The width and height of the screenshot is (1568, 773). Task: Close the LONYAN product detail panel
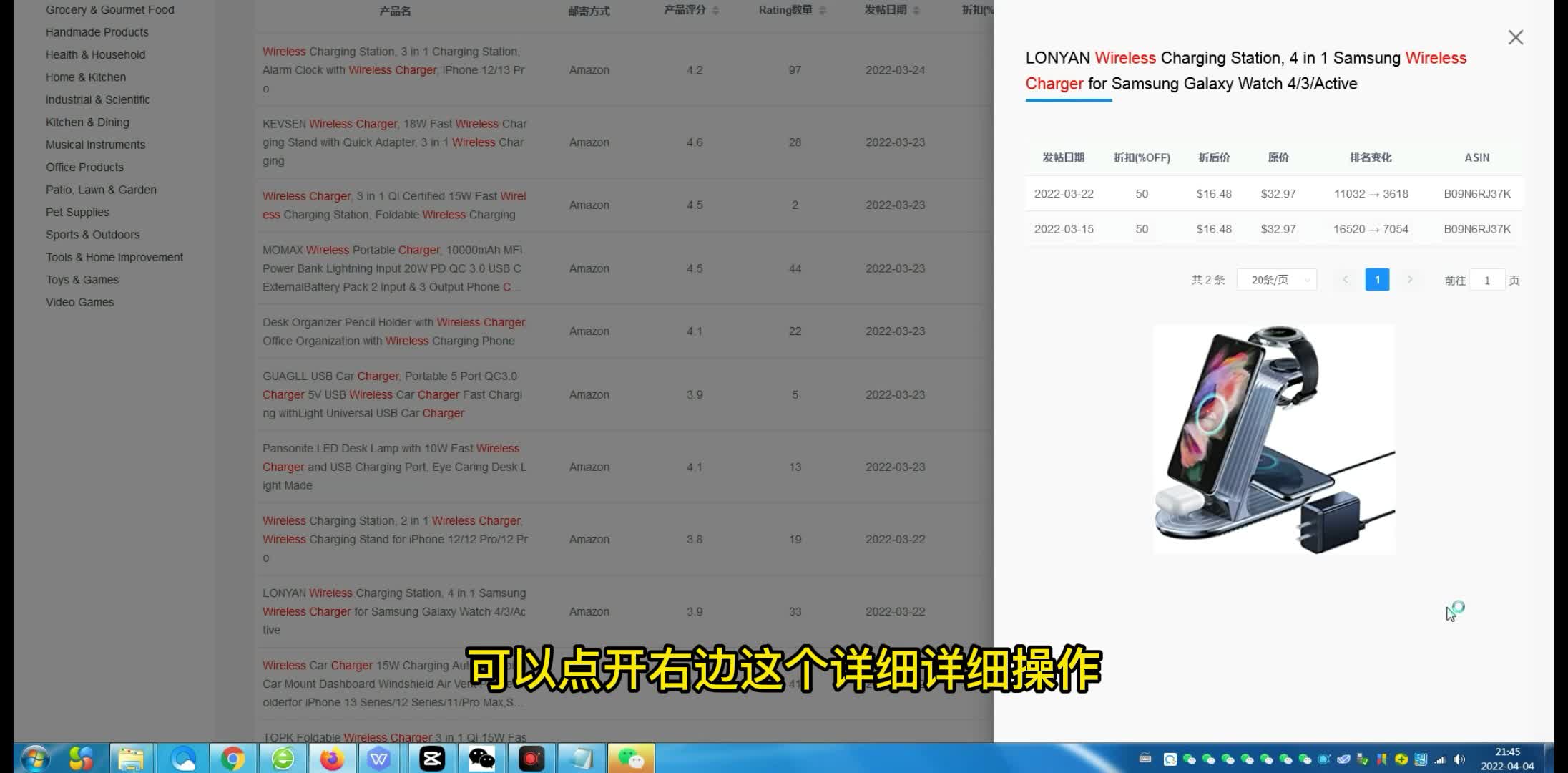click(x=1515, y=37)
